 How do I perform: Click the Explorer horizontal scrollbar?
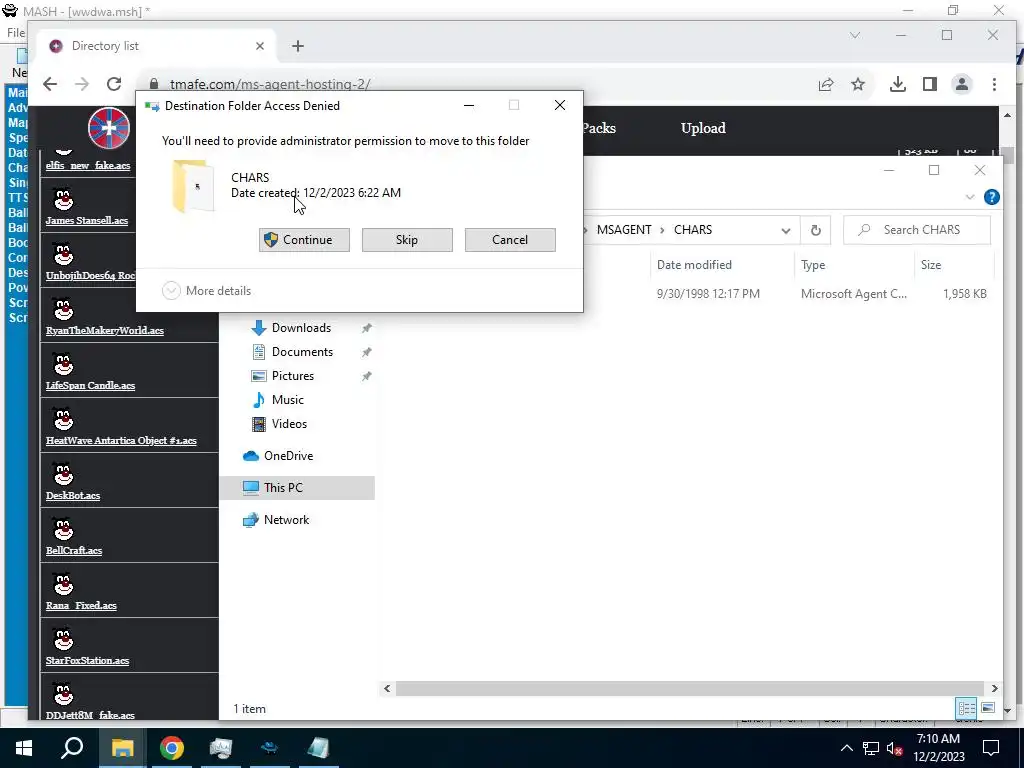pos(690,688)
